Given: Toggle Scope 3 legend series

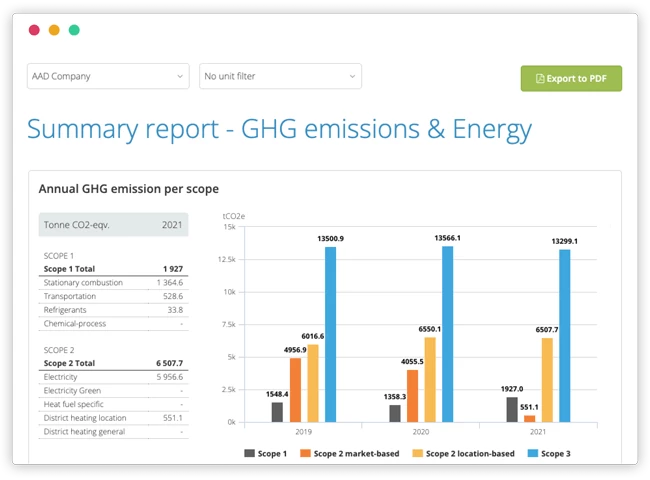Looking at the screenshot, I should point(549,453).
